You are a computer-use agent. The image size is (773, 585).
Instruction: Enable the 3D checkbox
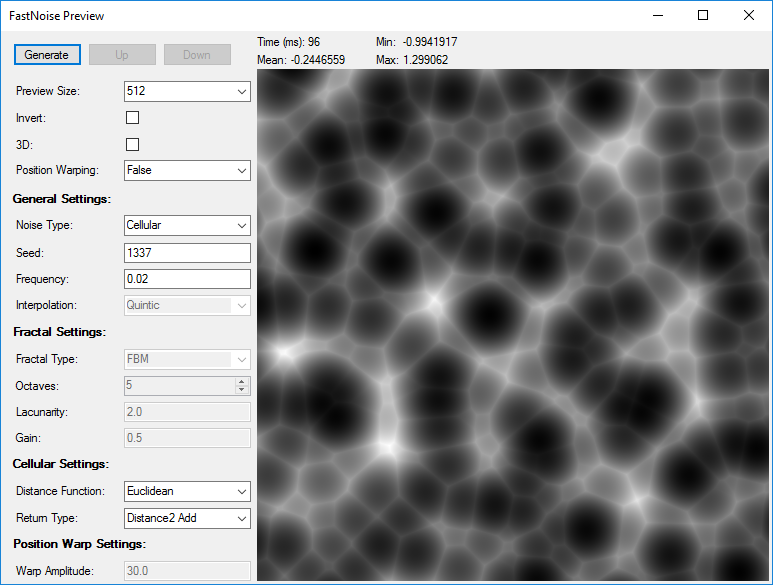pyautogui.click(x=133, y=144)
